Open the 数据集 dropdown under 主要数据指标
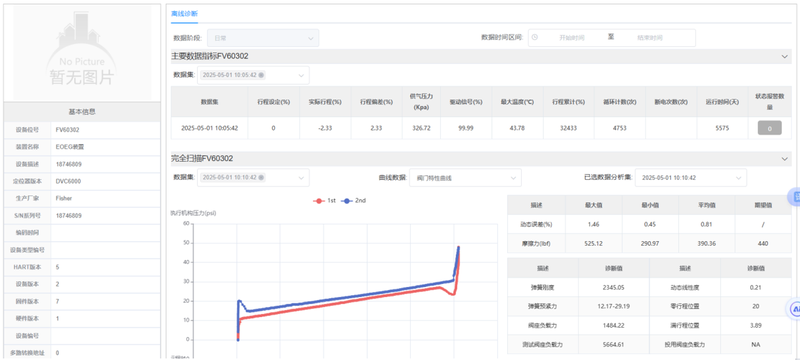 253,75
